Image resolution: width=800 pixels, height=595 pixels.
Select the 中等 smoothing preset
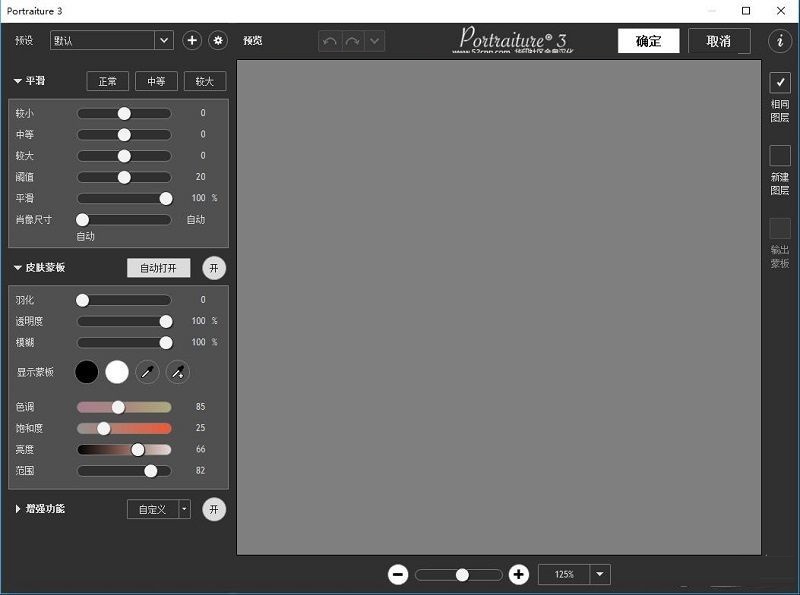(156, 82)
